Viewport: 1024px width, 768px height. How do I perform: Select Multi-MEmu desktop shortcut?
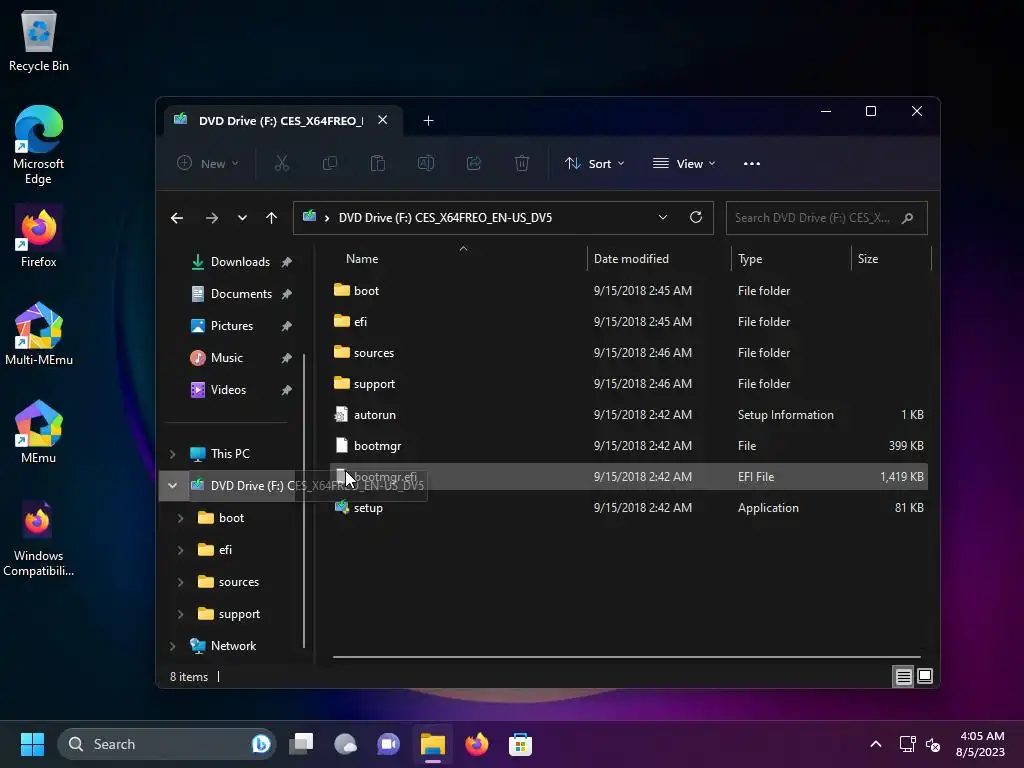point(39,334)
